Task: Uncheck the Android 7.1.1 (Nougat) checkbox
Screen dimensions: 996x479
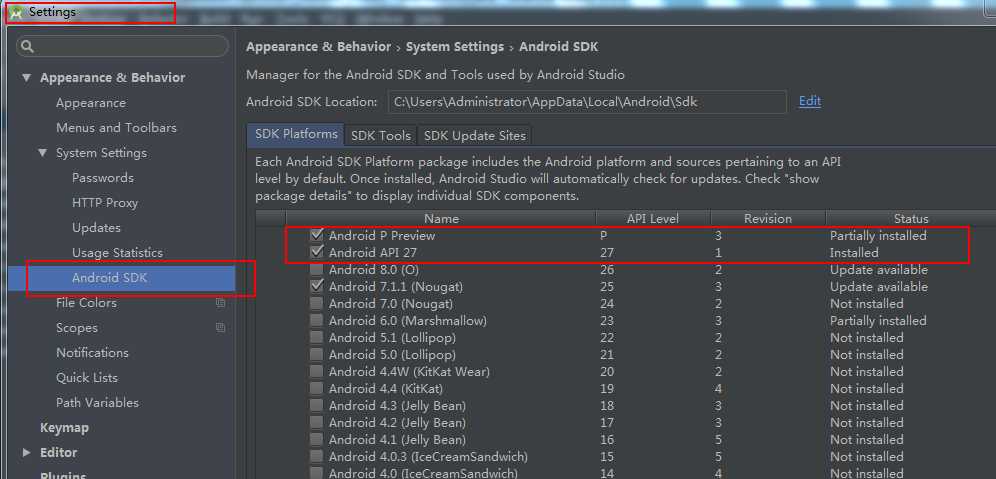Action: pyautogui.click(x=316, y=287)
